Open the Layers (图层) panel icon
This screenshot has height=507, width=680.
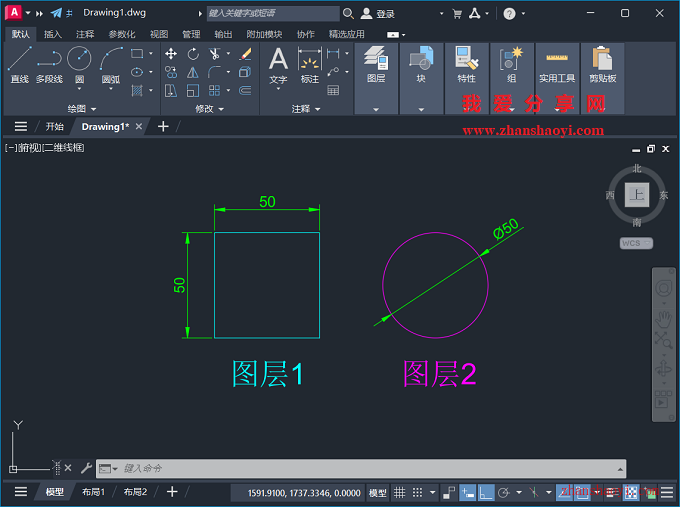pyautogui.click(x=376, y=61)
